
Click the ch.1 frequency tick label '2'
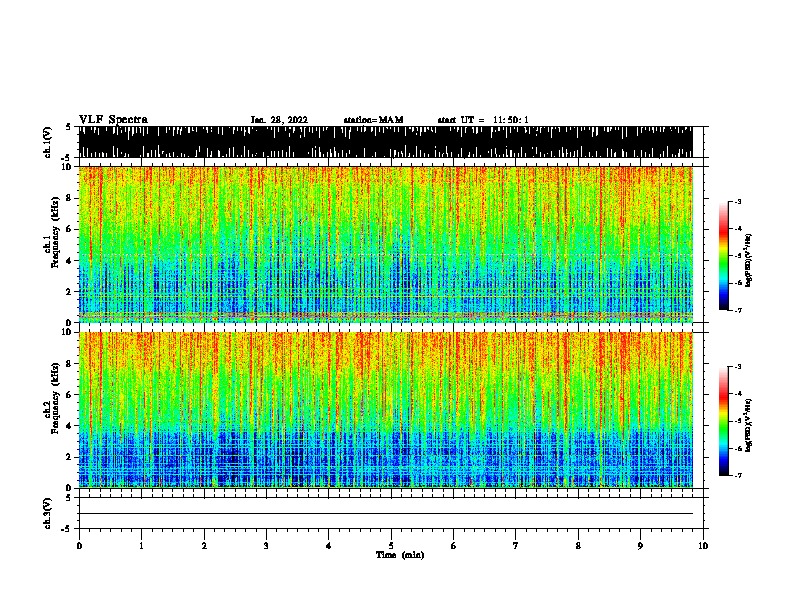tap(69, 292)
